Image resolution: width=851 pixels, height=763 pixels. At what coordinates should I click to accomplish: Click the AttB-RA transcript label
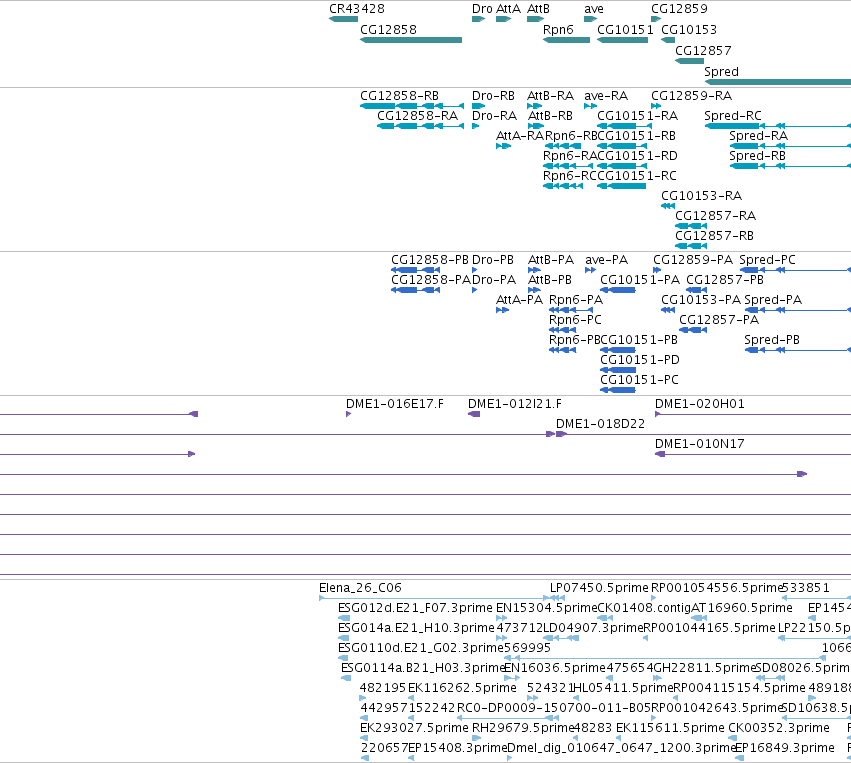pyautogui.click(x=550, y=96)
